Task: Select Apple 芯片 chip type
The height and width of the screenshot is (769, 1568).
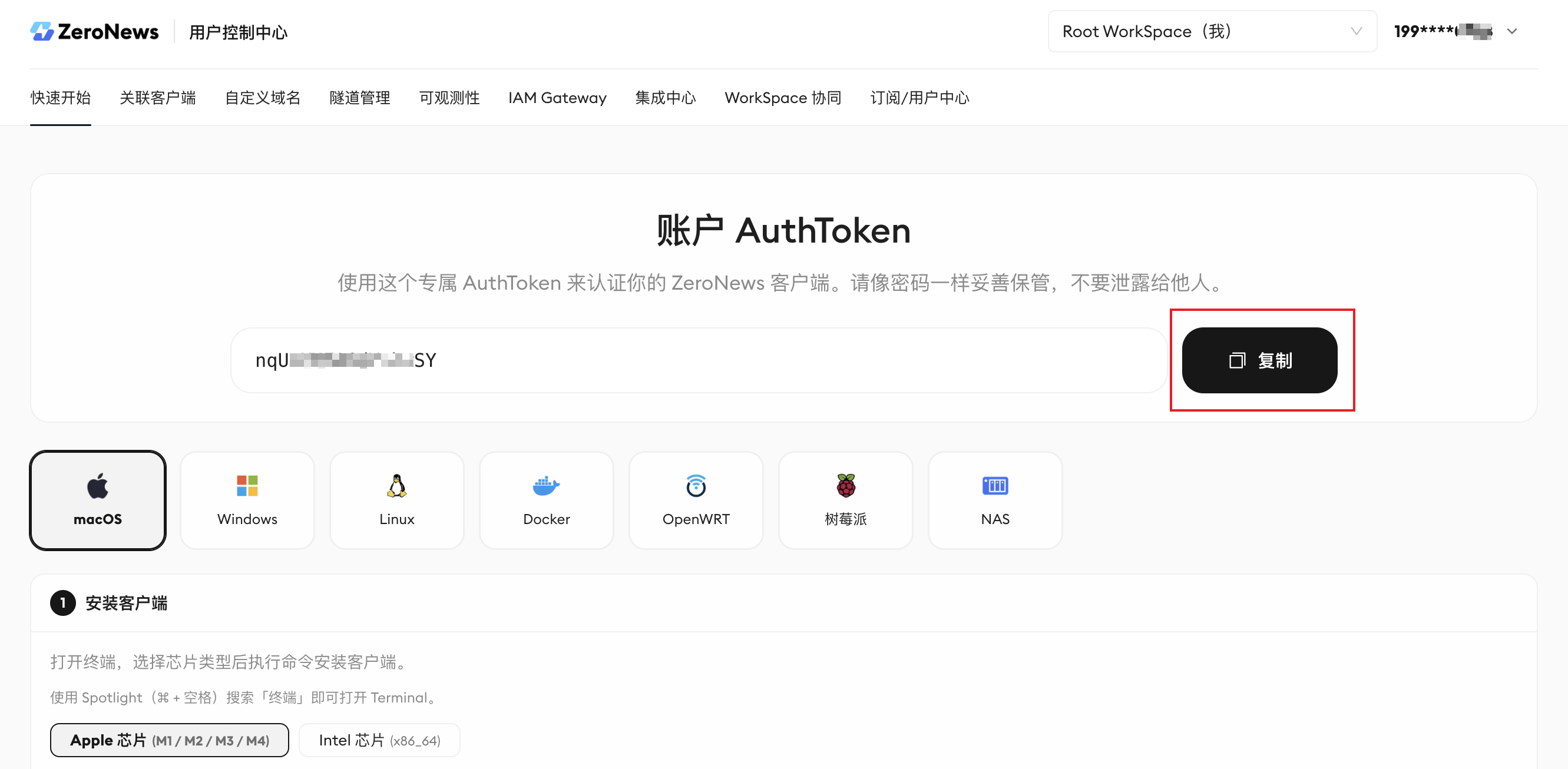Action: 169,740
